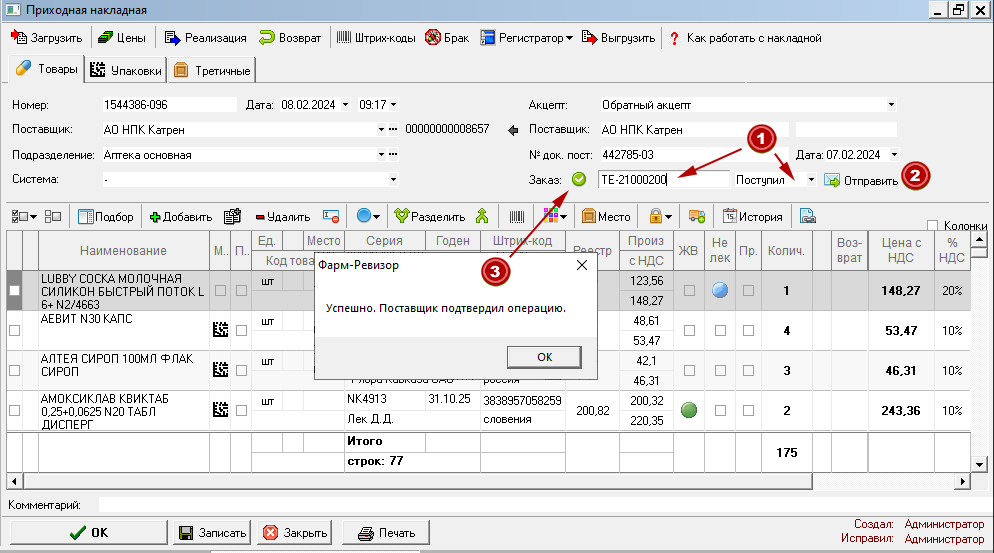Viewport: 994px width, 553px height.
Task: Toggle the Пр. checkbox in the АЛТЕЯ СИРОП row
Action: point(749,370)
